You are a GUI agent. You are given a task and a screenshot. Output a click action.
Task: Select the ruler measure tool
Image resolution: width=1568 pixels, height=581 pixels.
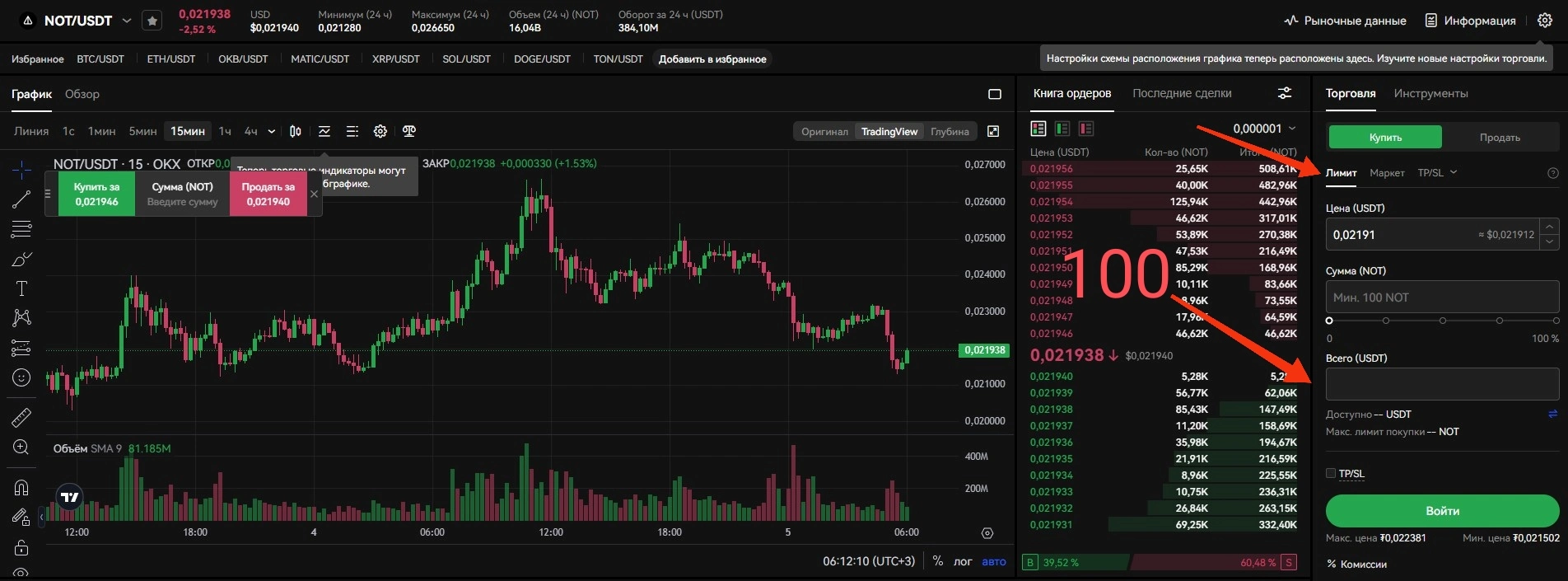tap(21, 417)
